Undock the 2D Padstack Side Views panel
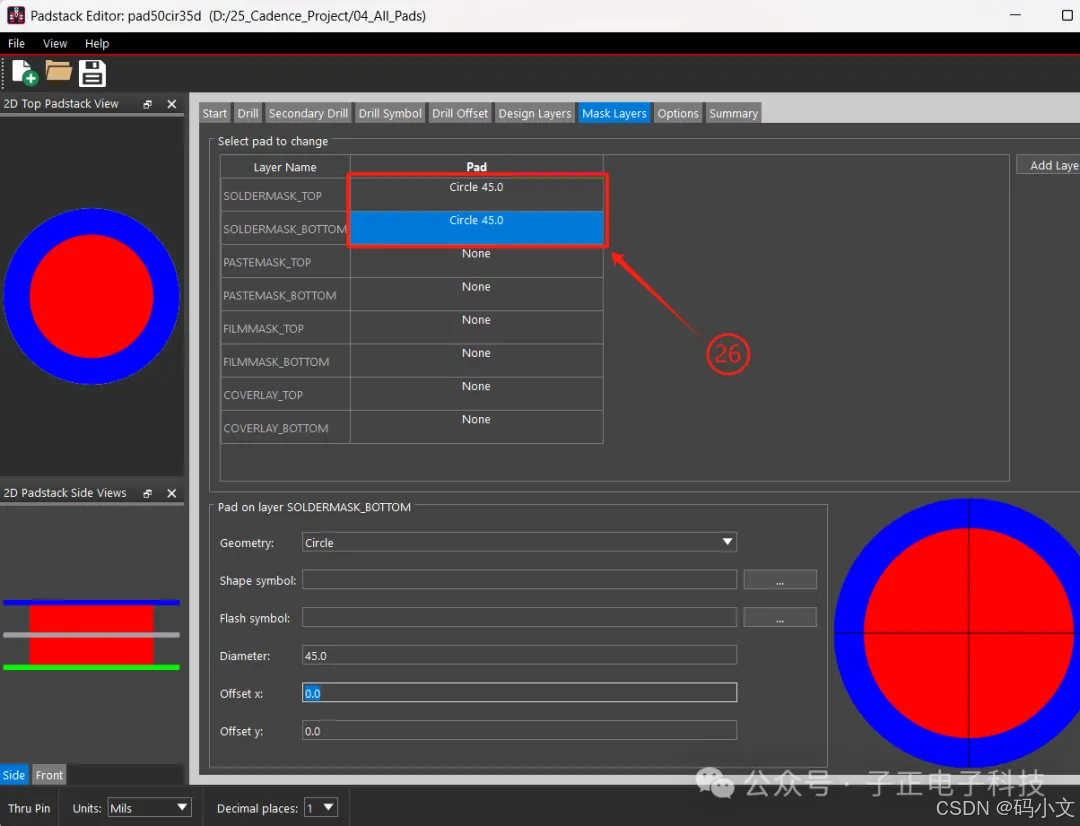This screenshot has height=826, width=1080. click(147, 493)
